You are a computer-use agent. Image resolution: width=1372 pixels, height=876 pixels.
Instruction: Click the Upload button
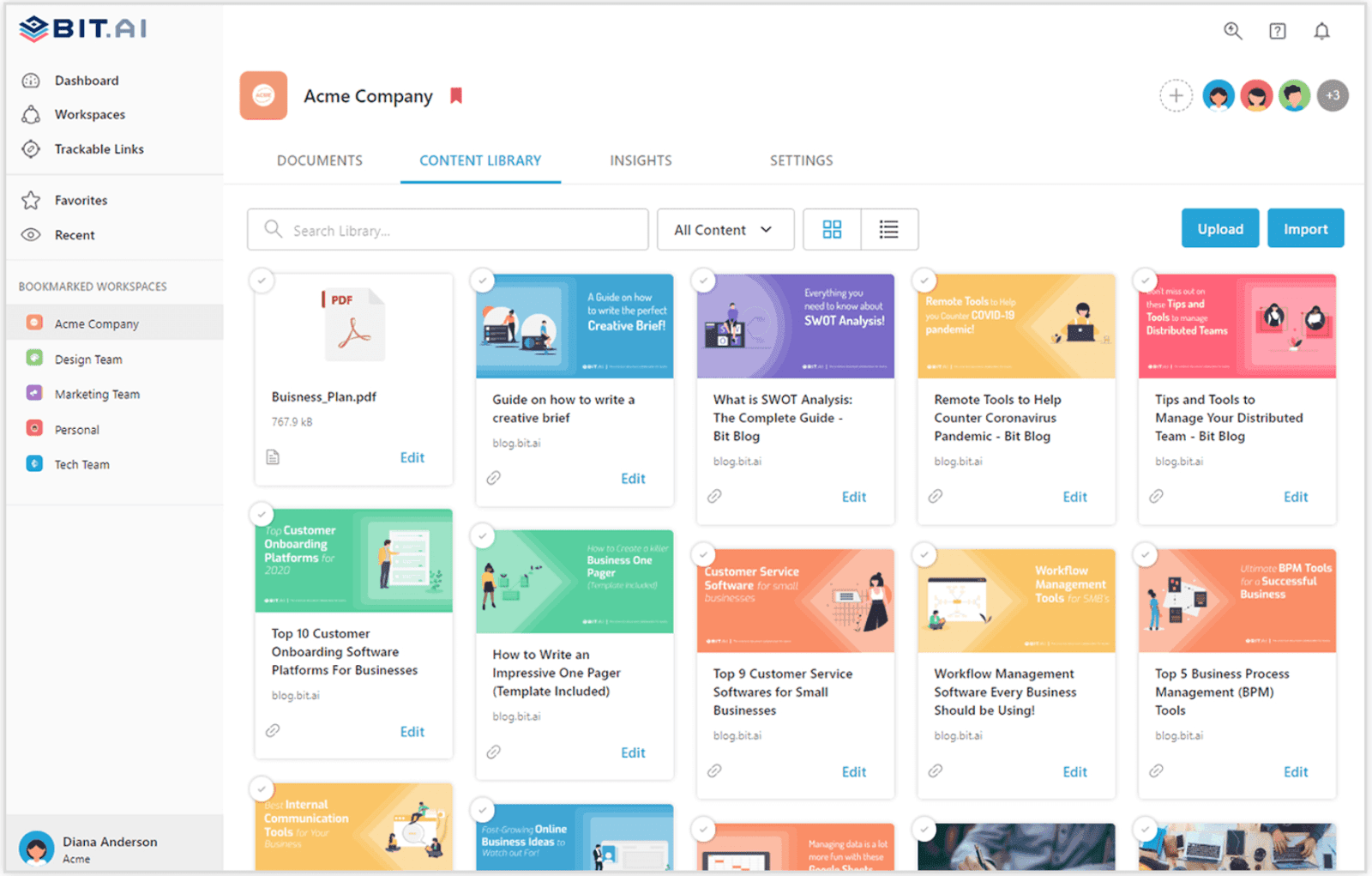1219,228
